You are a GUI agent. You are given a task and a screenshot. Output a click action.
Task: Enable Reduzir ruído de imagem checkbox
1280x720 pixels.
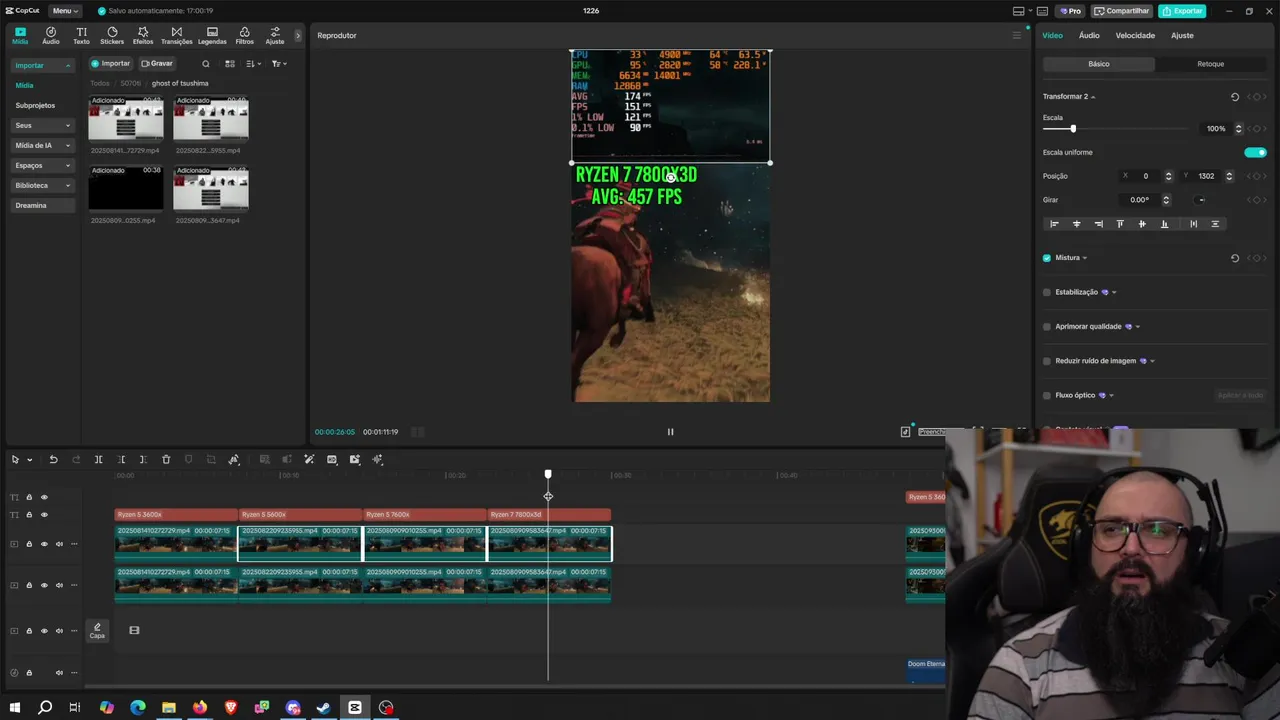(x=1047, y=361)
